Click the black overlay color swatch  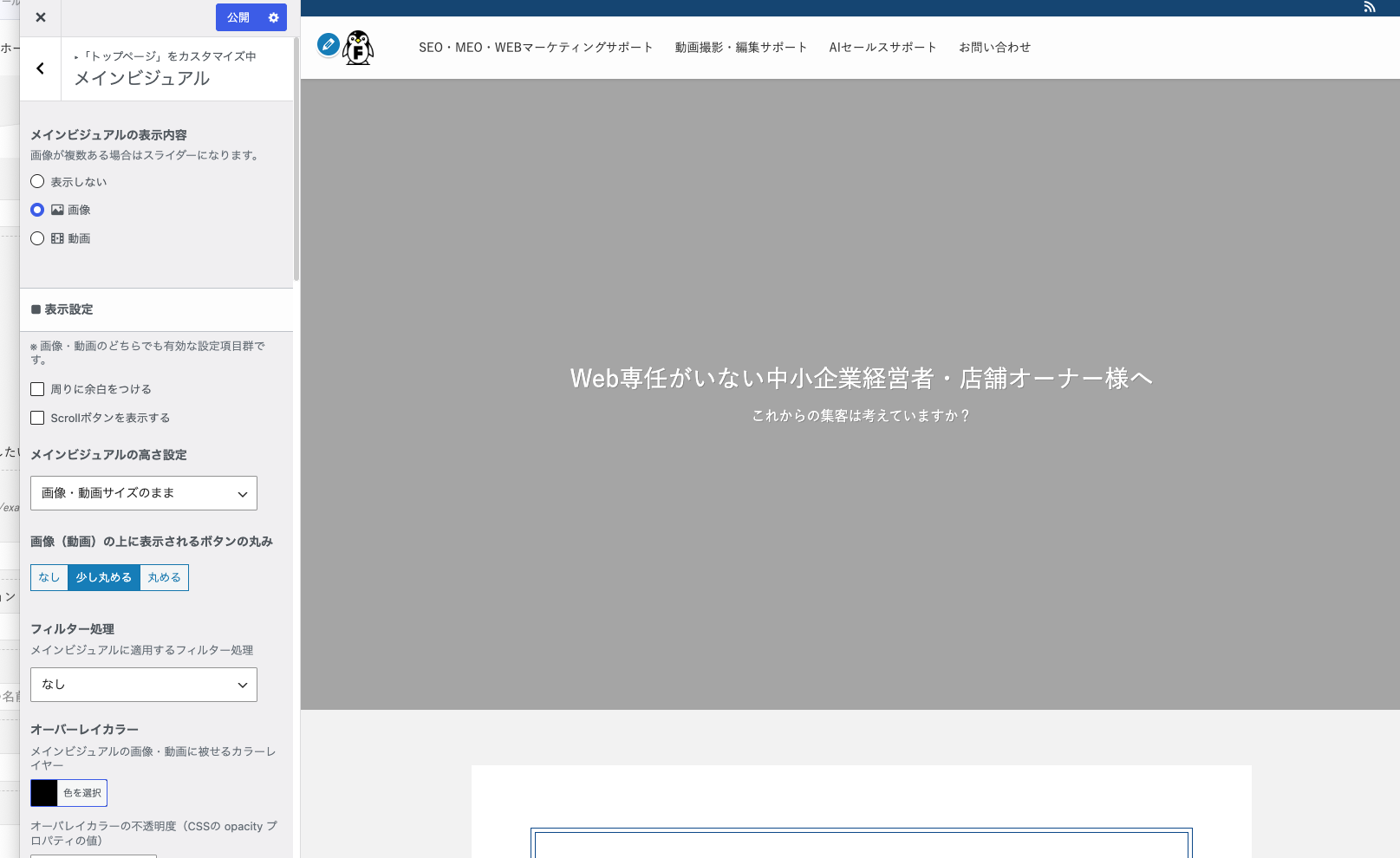pos(44,793)
